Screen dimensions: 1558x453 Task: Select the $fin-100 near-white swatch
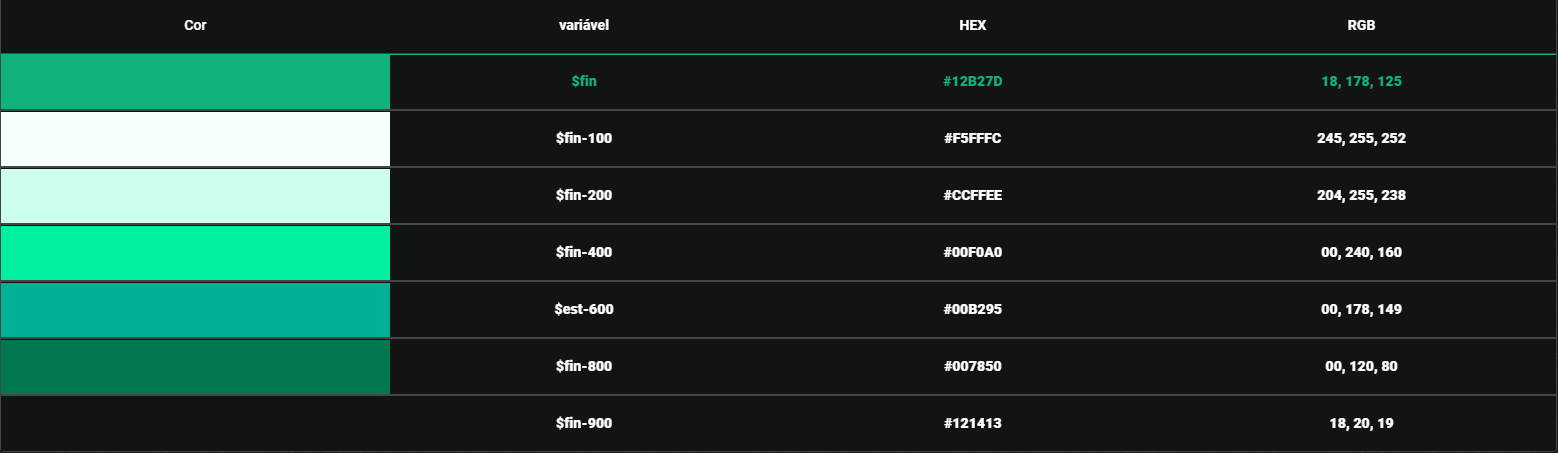[x=195, y=139]
